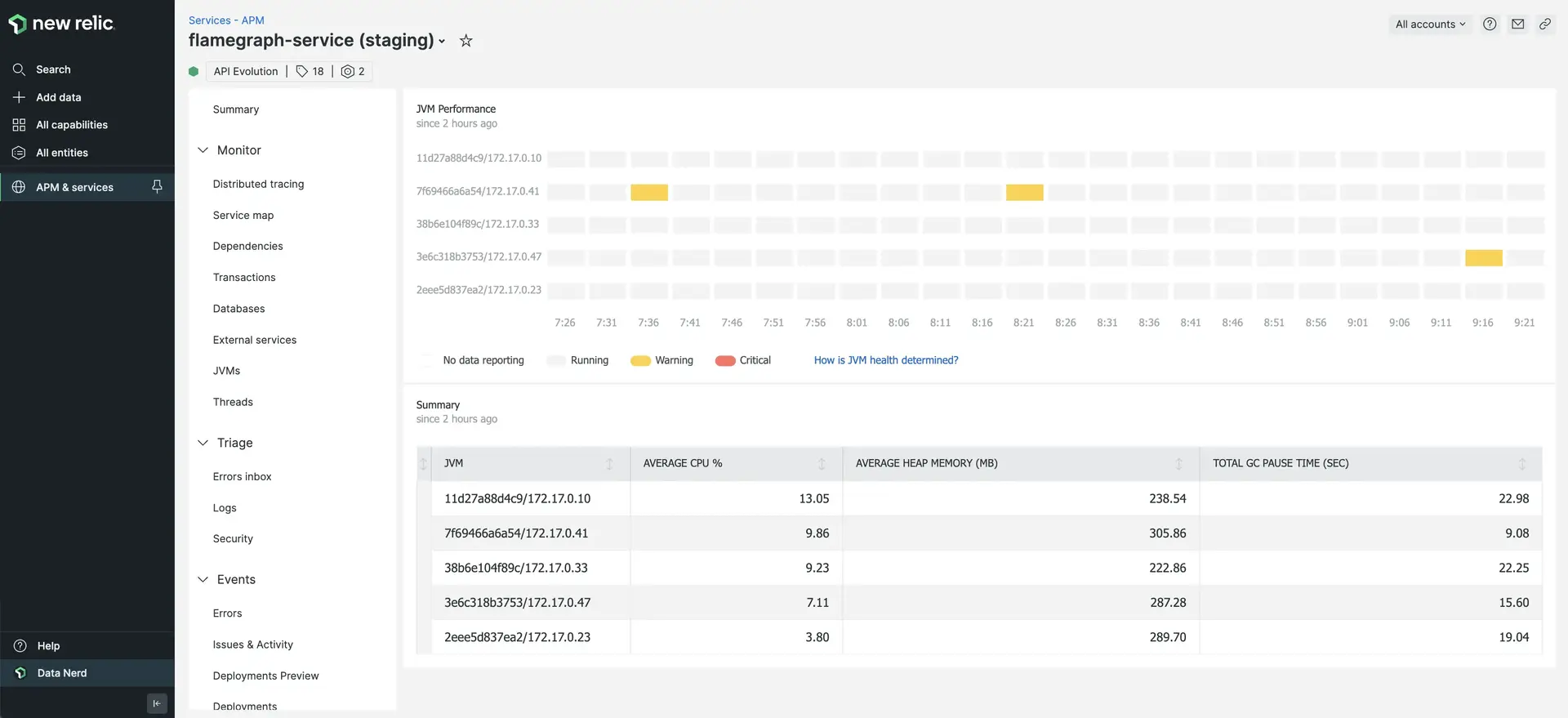Click average CPU value 13.05
The height and width of the screenshot is (718, 1568).
[x=813, y=498]
